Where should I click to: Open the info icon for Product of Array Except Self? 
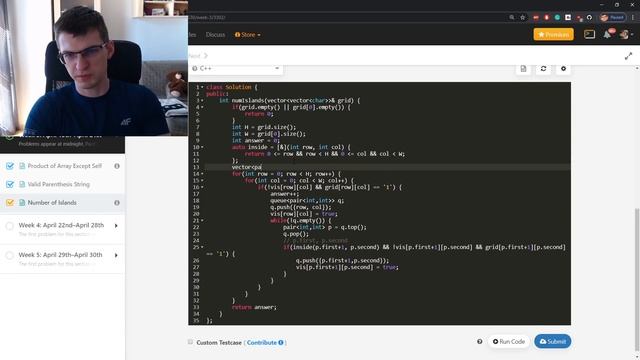(x=117, y=166)
